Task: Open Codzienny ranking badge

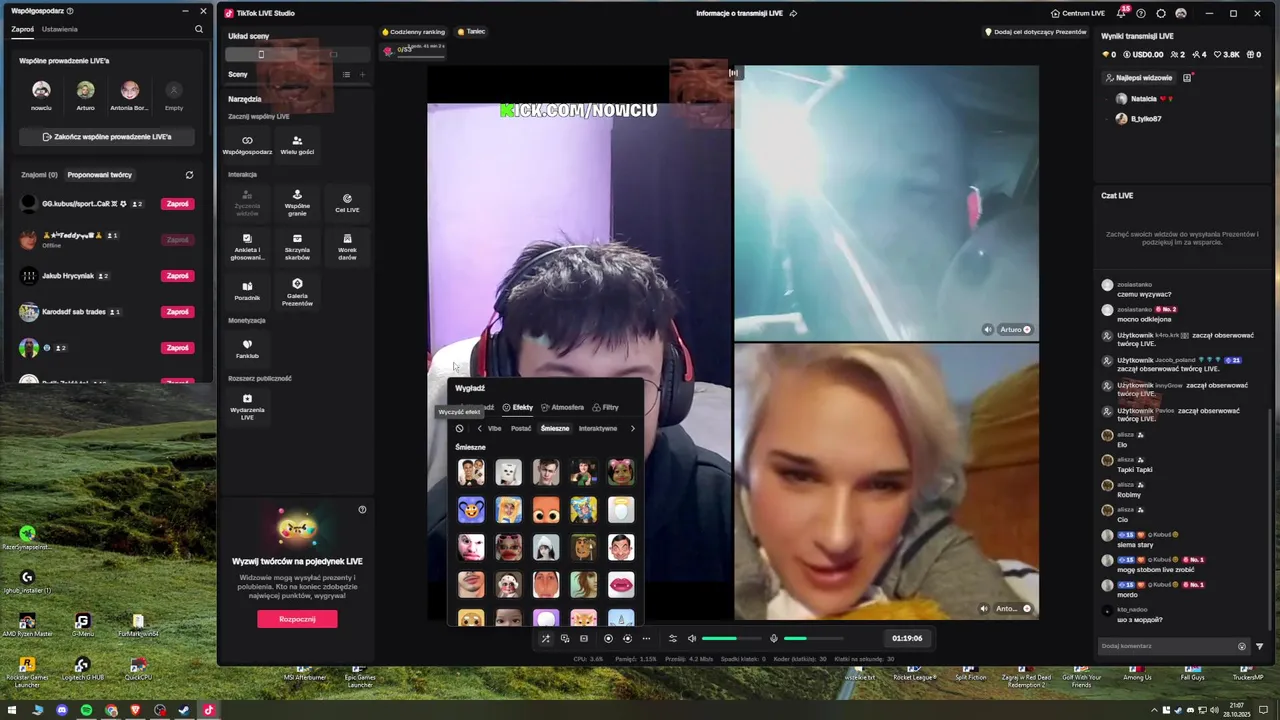Action: (x=414, y=32)
